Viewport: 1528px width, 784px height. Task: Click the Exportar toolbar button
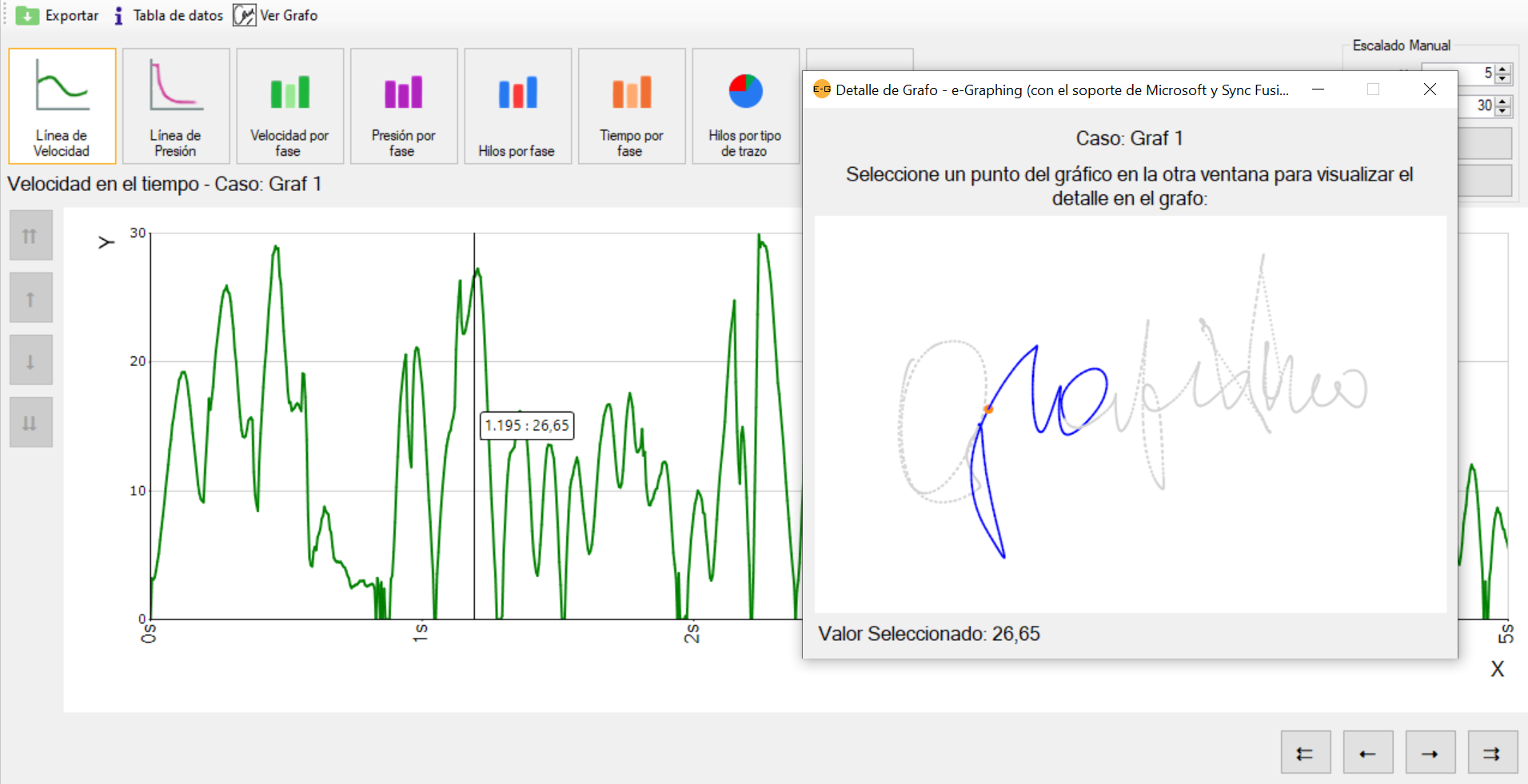point(58,15)
